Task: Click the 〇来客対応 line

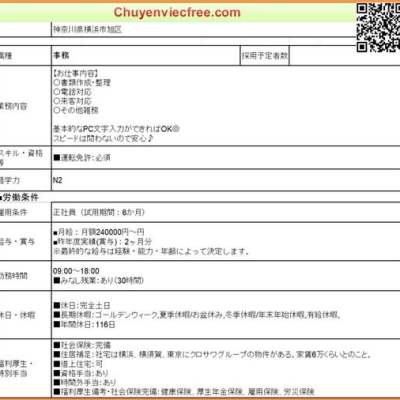Action: click(72, 101)
